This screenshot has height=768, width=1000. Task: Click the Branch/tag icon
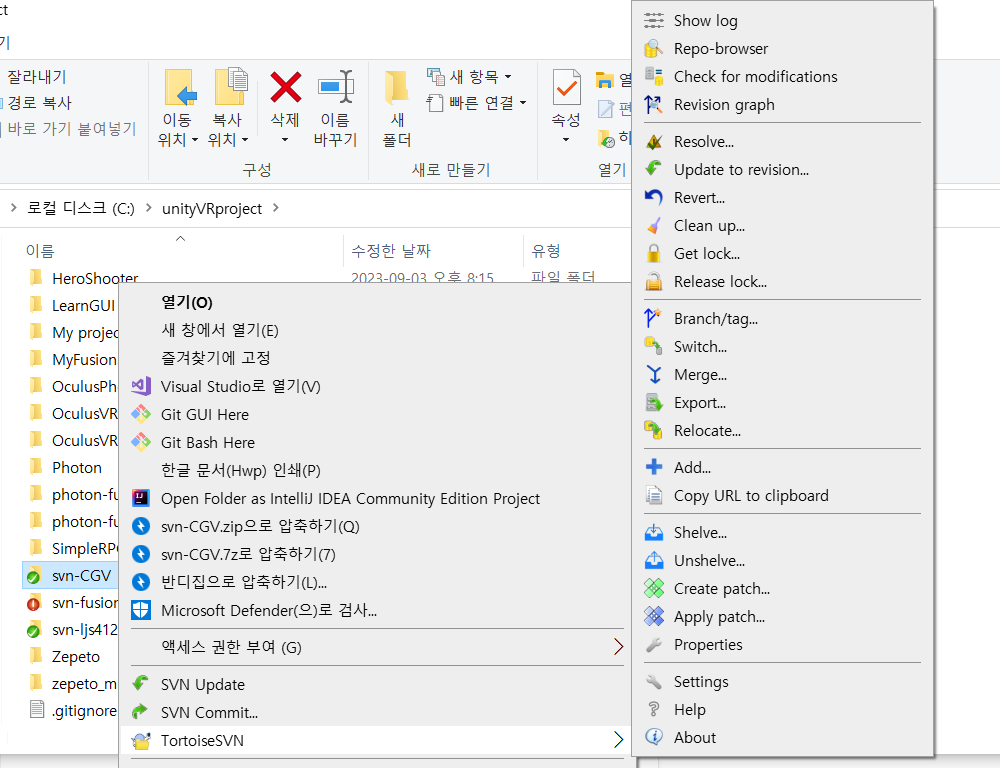[x=654, y=319]
